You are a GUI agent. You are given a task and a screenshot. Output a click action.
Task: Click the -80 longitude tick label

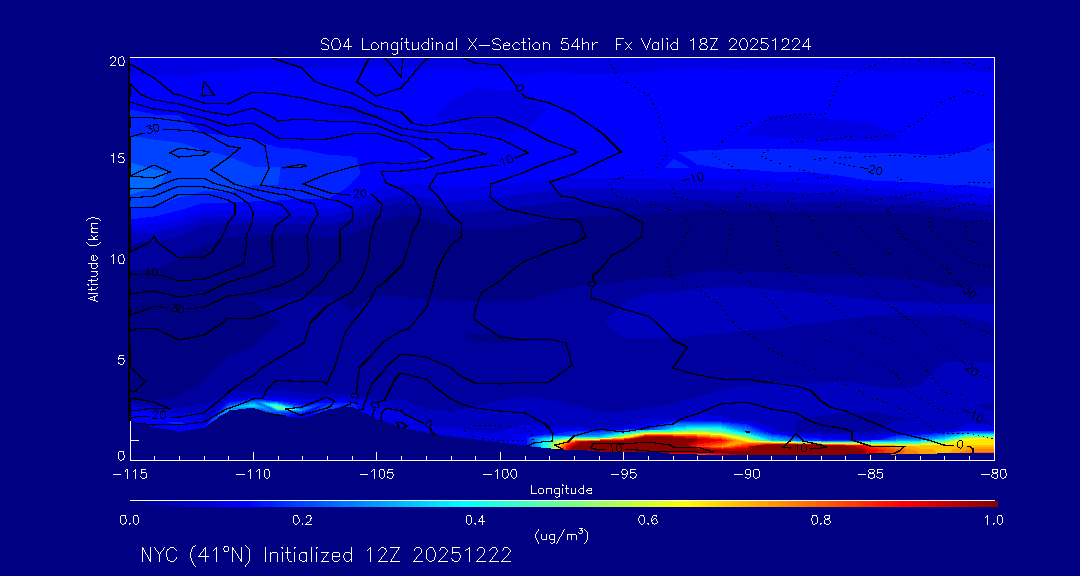click(x=994, y=475)
